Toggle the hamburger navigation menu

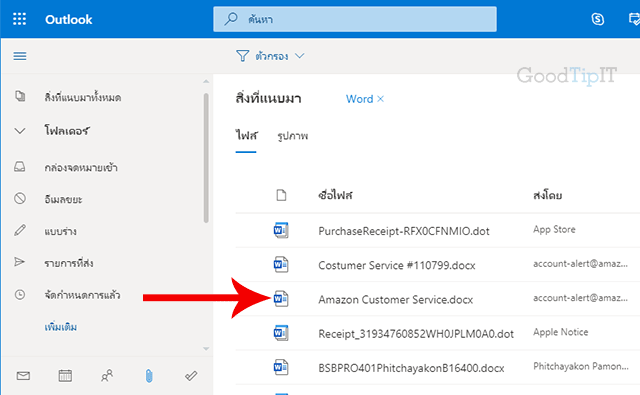click(x=20, y=56)
